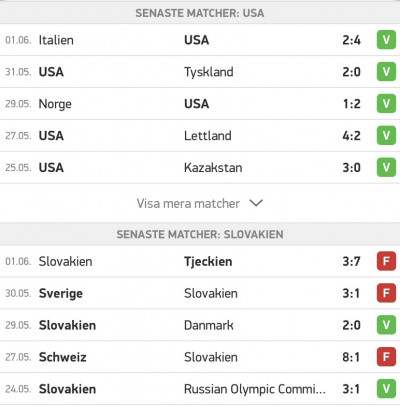Click the red F badge for Sverige–Slovakien

pos(386,293)
